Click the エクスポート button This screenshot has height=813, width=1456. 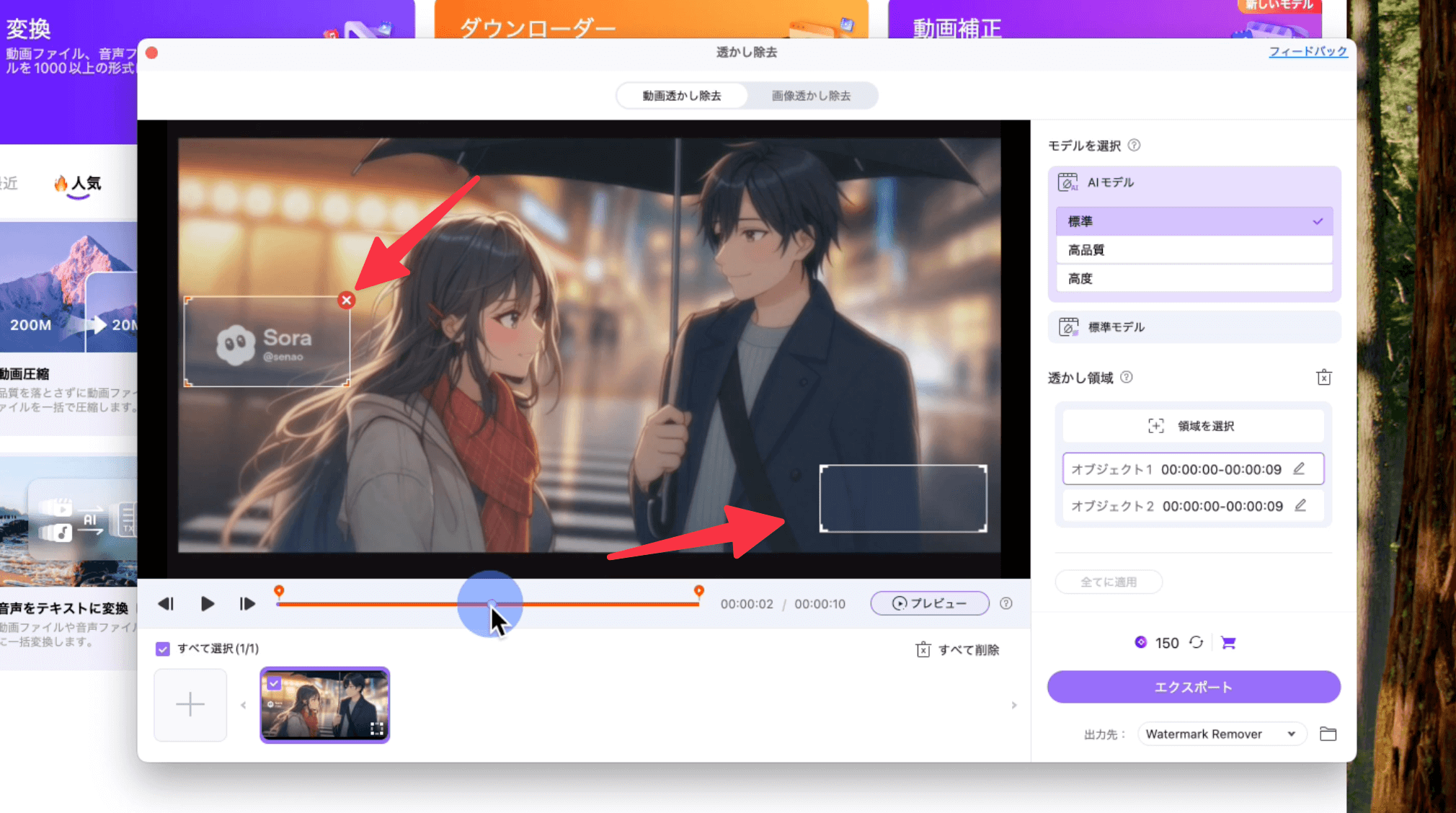[x=1194, y=687]
